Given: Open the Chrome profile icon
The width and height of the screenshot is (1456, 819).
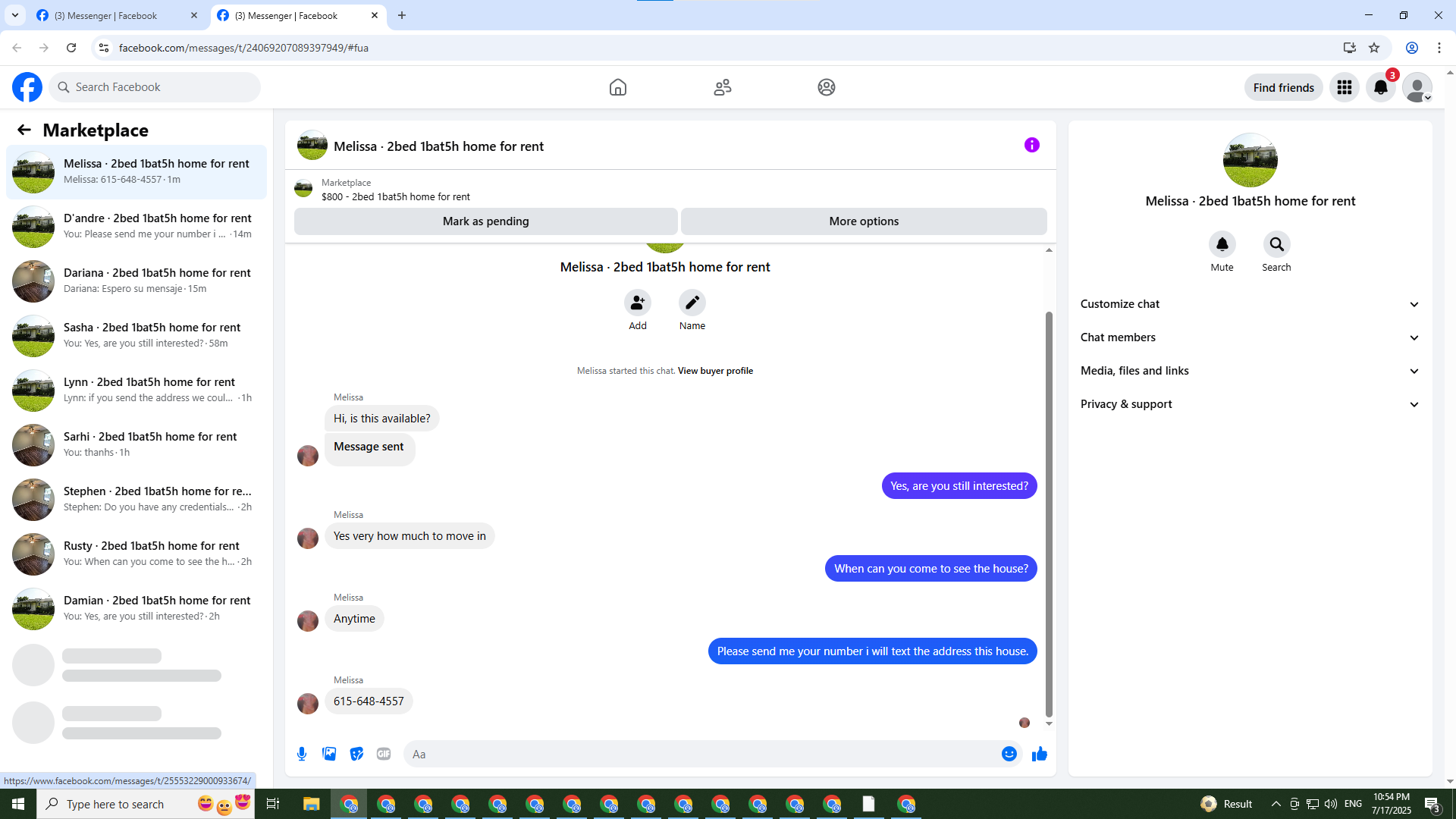Looking at the screenshot, I should (1412, 48).
